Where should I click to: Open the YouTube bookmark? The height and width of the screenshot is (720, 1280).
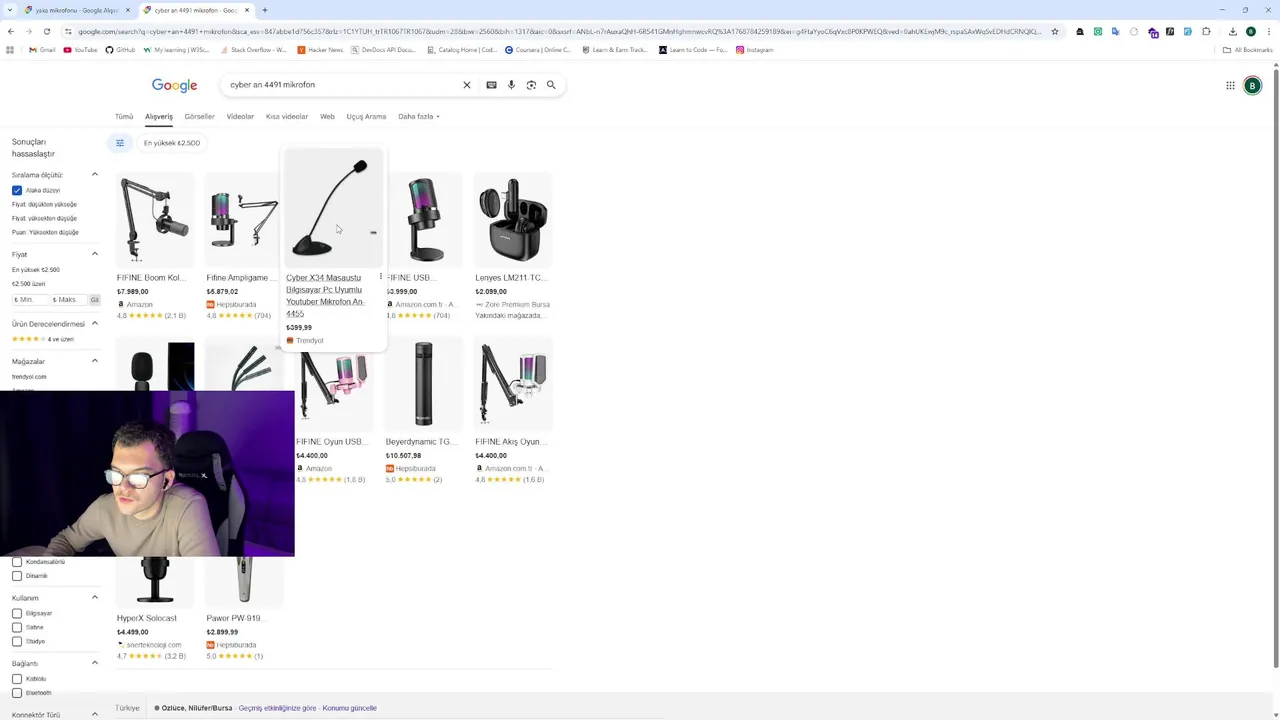point(81,50)
